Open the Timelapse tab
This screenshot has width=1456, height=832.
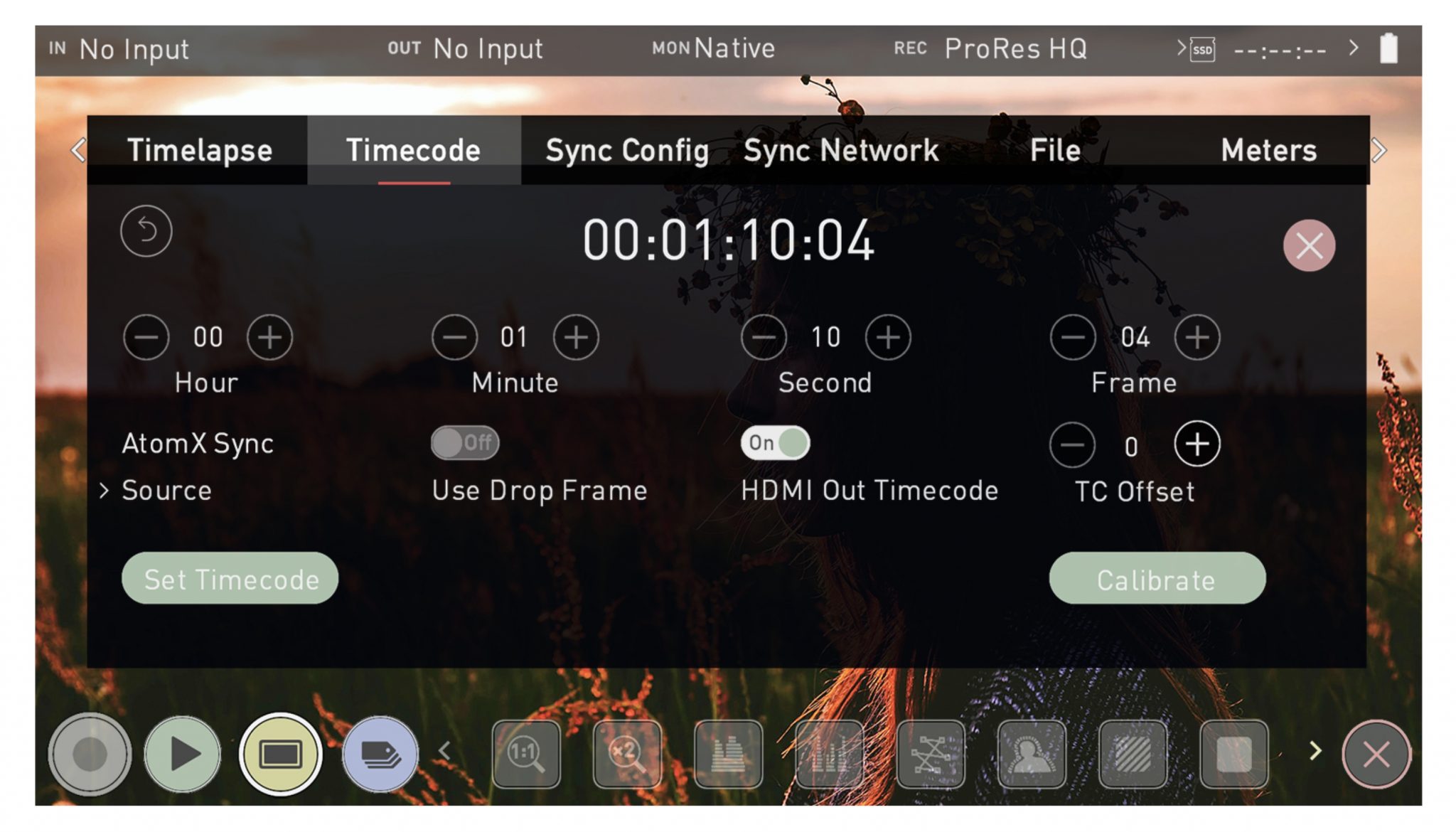tap(199, 150)
